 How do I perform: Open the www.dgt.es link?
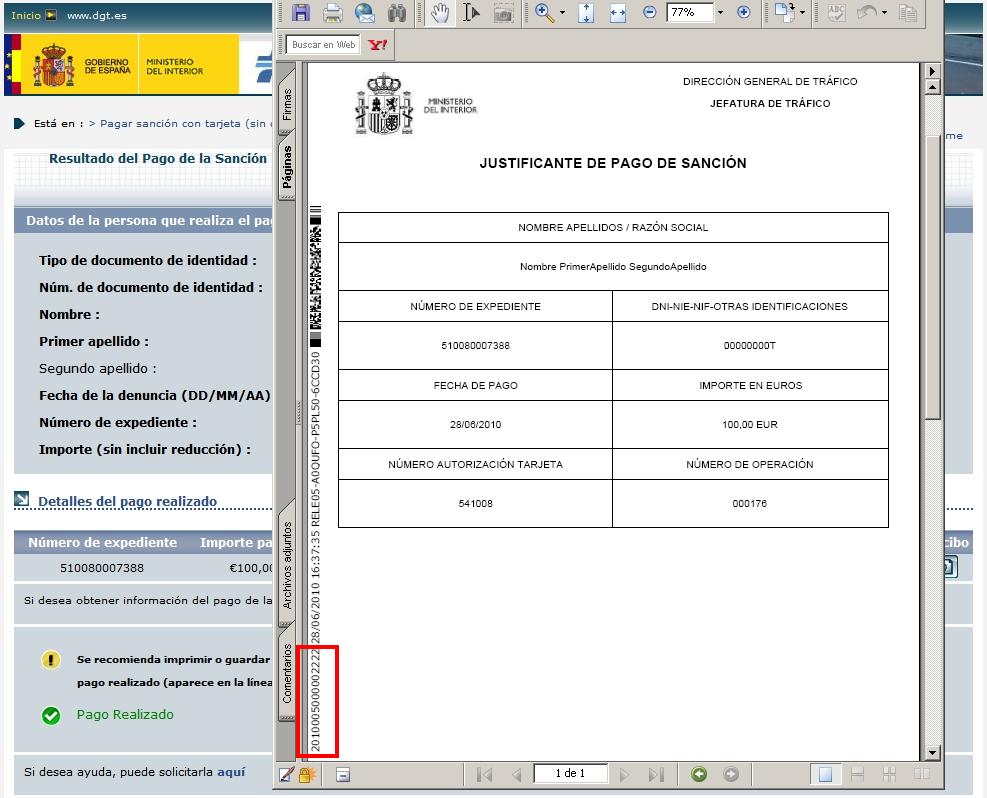[x=97, y=15]
